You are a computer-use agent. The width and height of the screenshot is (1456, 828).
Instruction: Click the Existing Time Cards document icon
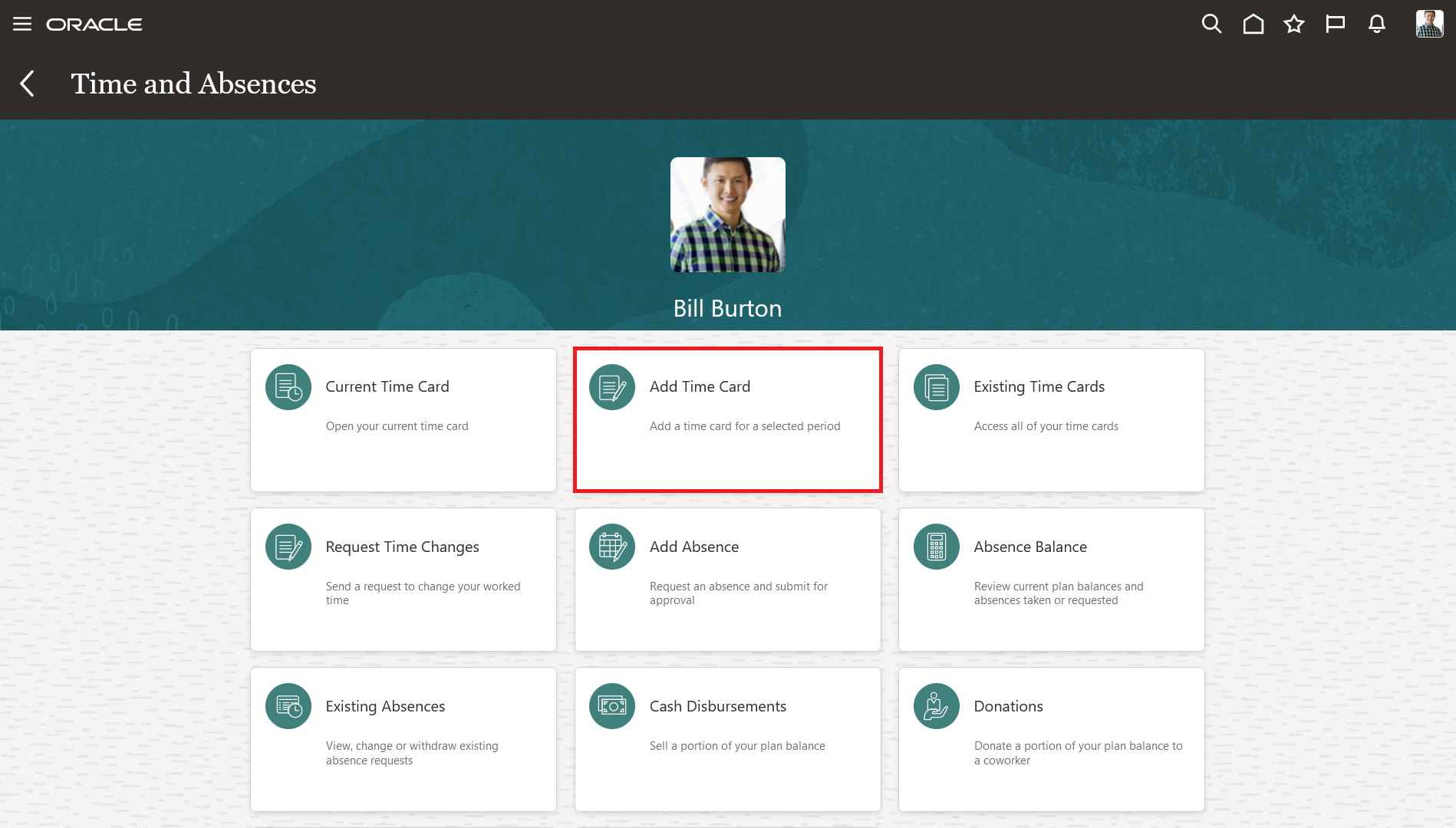[x=935, y=386]
